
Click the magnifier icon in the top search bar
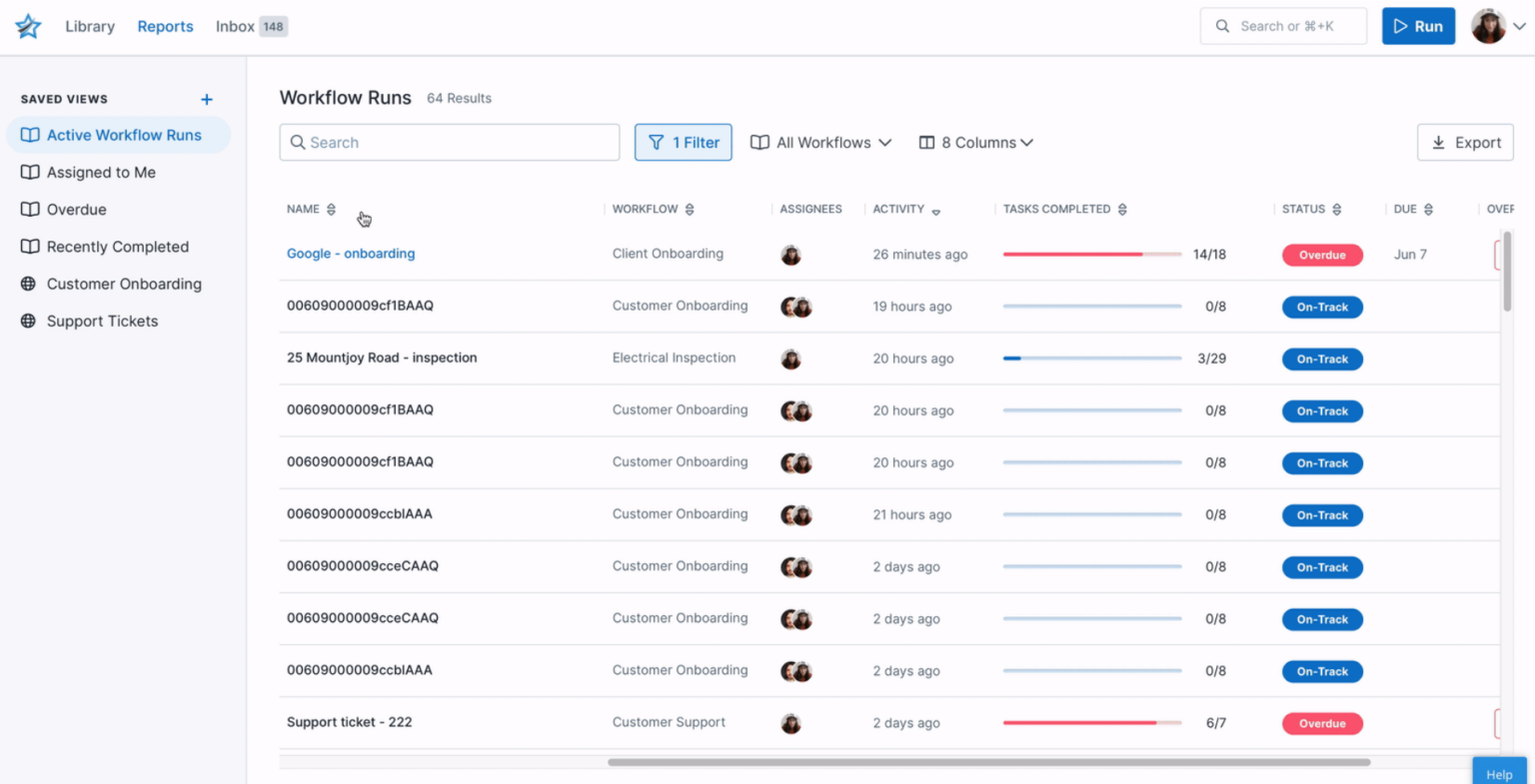(x=1223, y=26)
